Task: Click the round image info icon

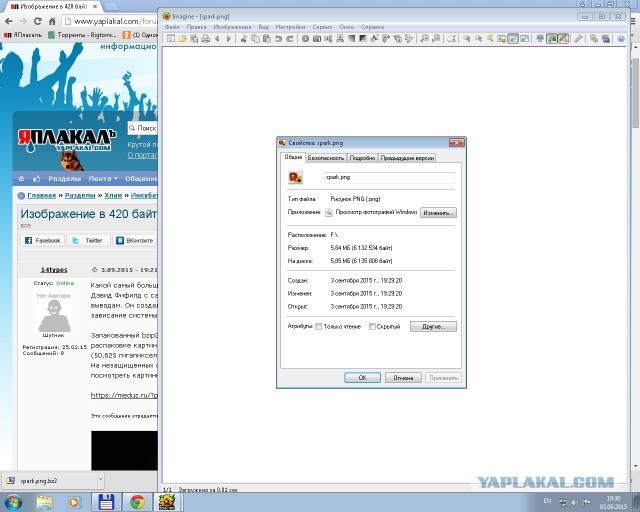Action: [305, 38]
